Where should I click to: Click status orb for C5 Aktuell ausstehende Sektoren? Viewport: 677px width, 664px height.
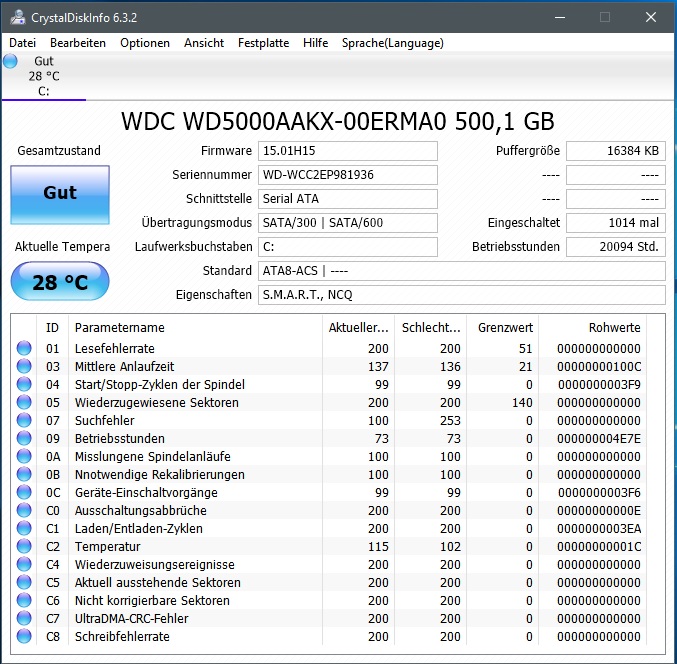pyautogui.click(x=24, y=582)
